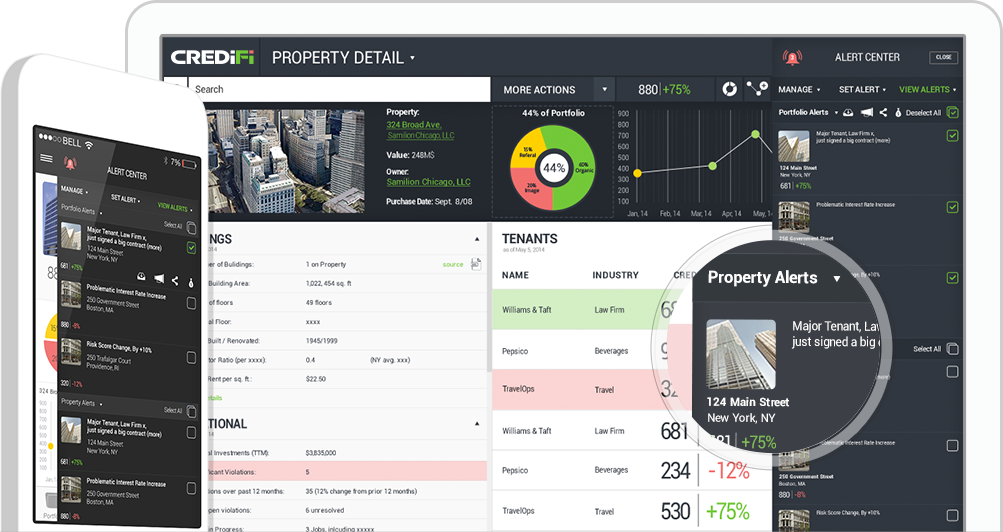Open the SET ALERT menu on the phone
1003x532 pixels.
click(x=125, y=199)
